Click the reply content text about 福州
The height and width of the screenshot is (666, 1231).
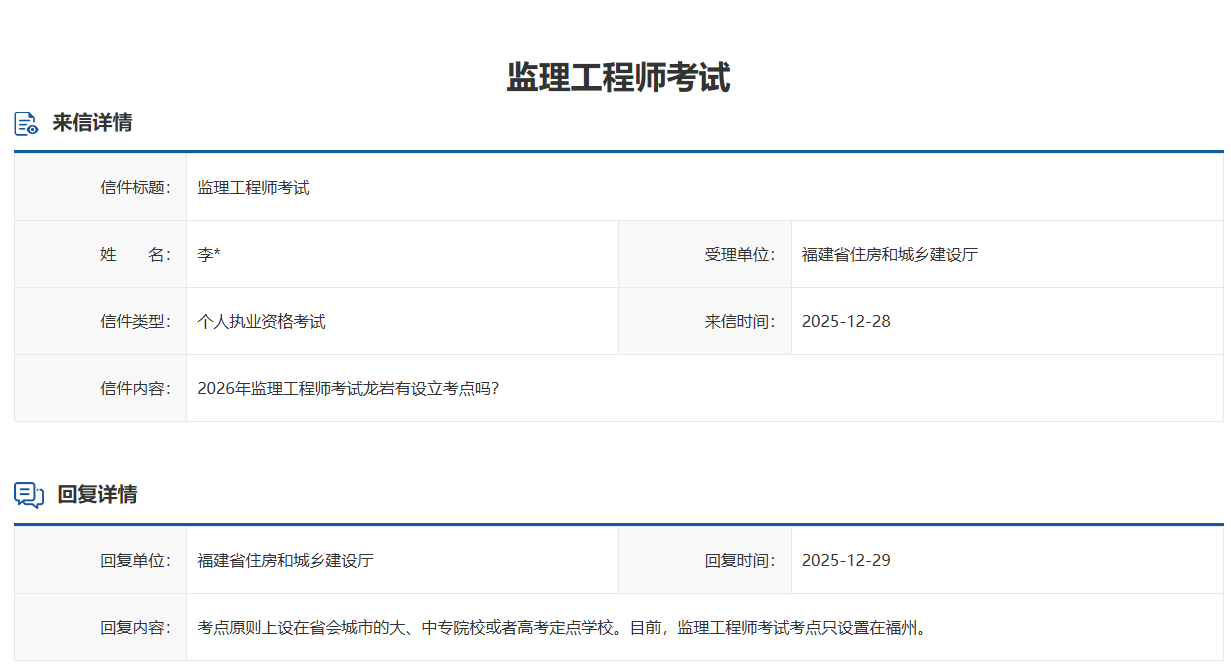pos(563,628)
